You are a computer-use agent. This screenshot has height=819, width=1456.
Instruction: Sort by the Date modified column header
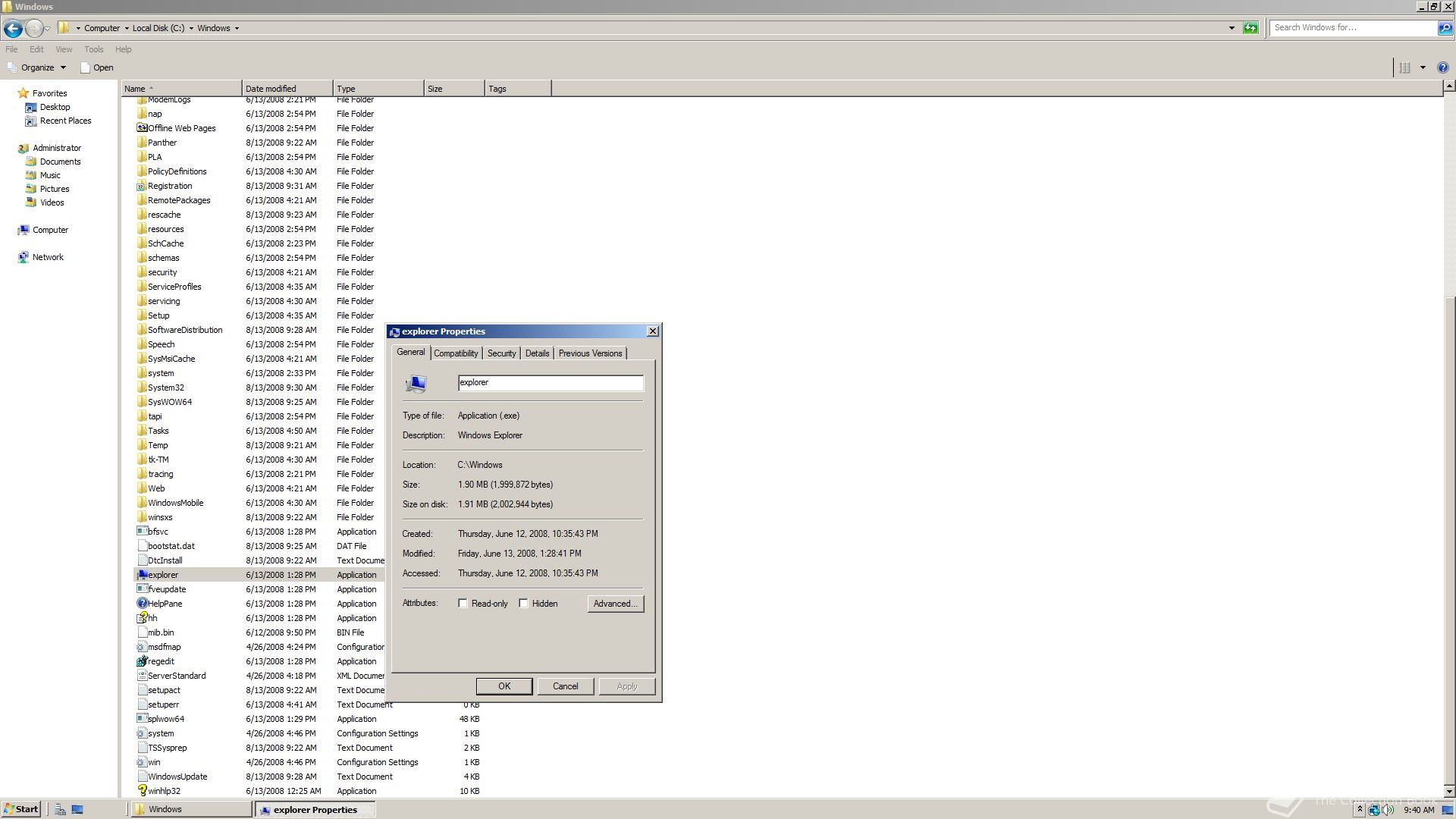[287, 89]
